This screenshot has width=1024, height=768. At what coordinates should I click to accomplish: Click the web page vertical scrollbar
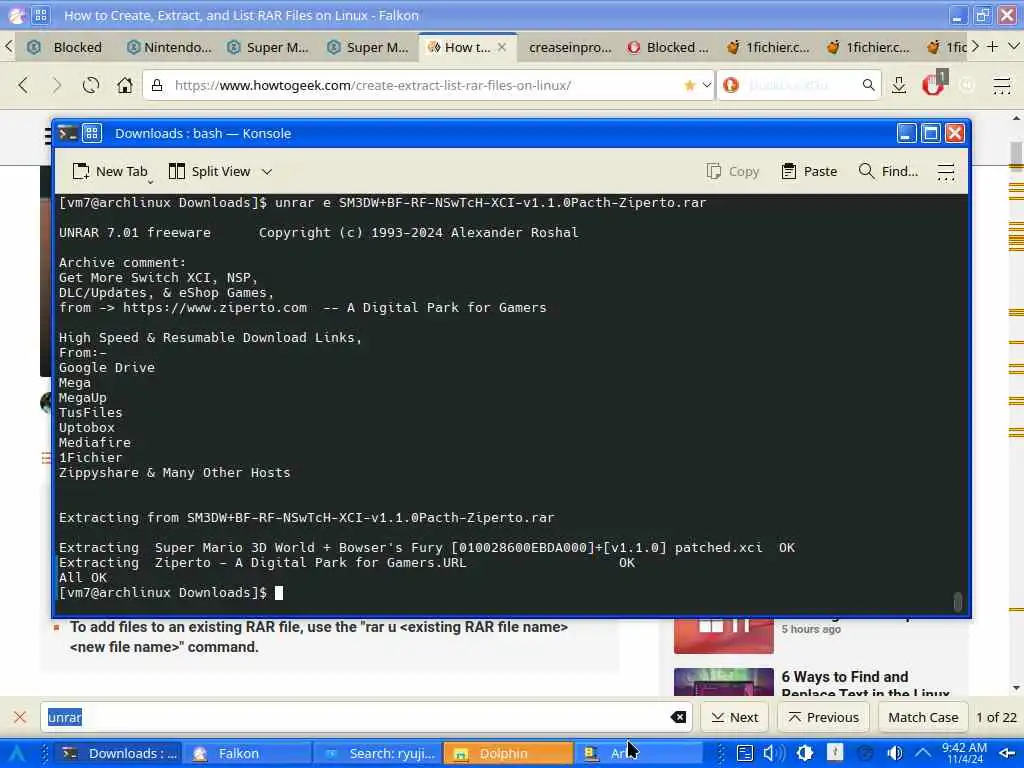(x=1016, y=156)
